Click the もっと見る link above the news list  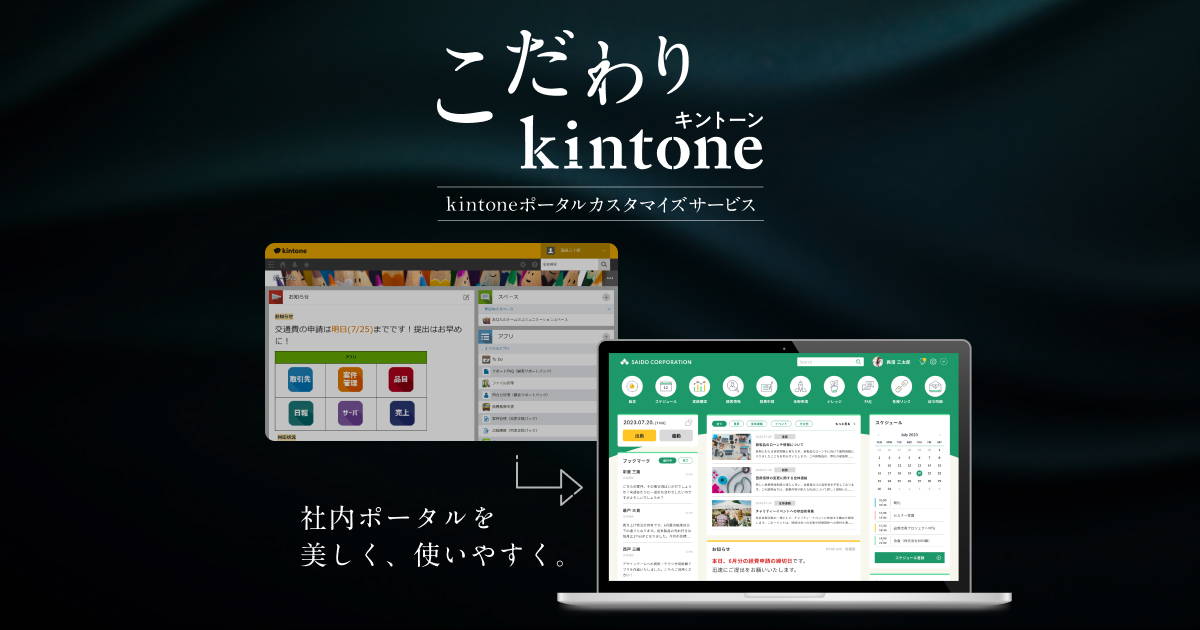click(x=842, y=423)
